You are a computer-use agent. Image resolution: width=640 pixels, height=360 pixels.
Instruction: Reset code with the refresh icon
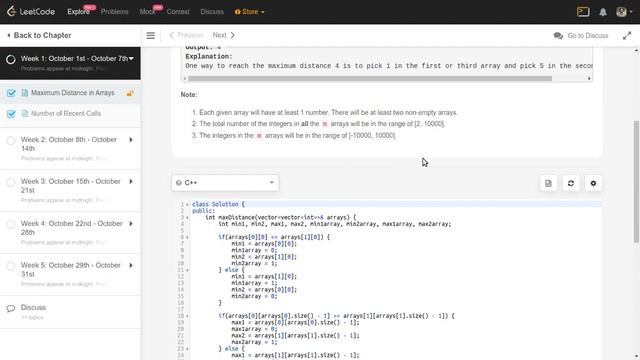tap(571, 183)
